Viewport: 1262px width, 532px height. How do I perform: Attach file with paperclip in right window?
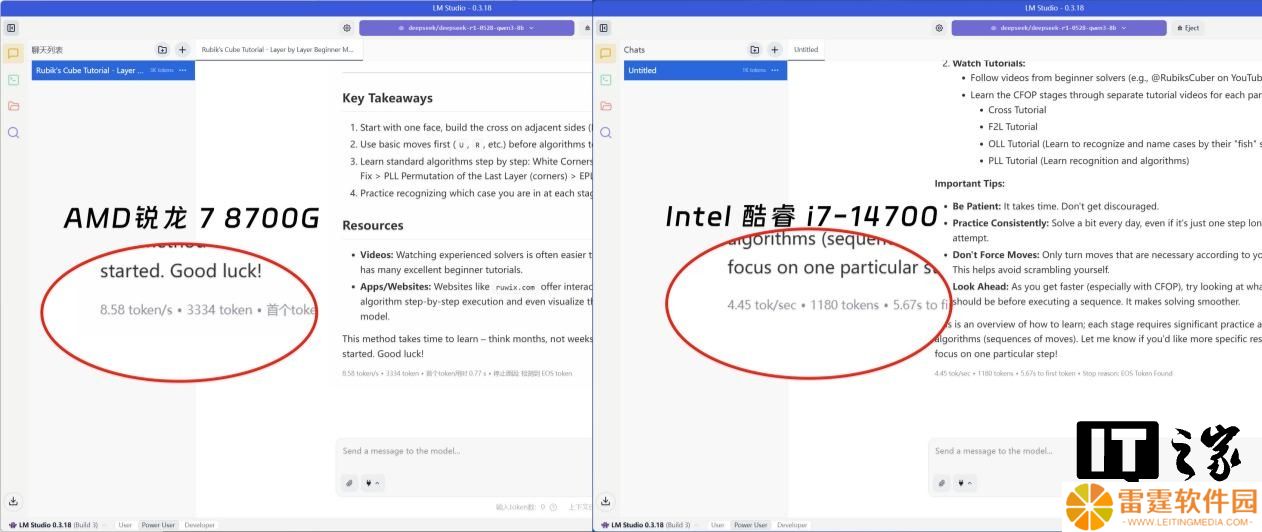tap(942, 483)
